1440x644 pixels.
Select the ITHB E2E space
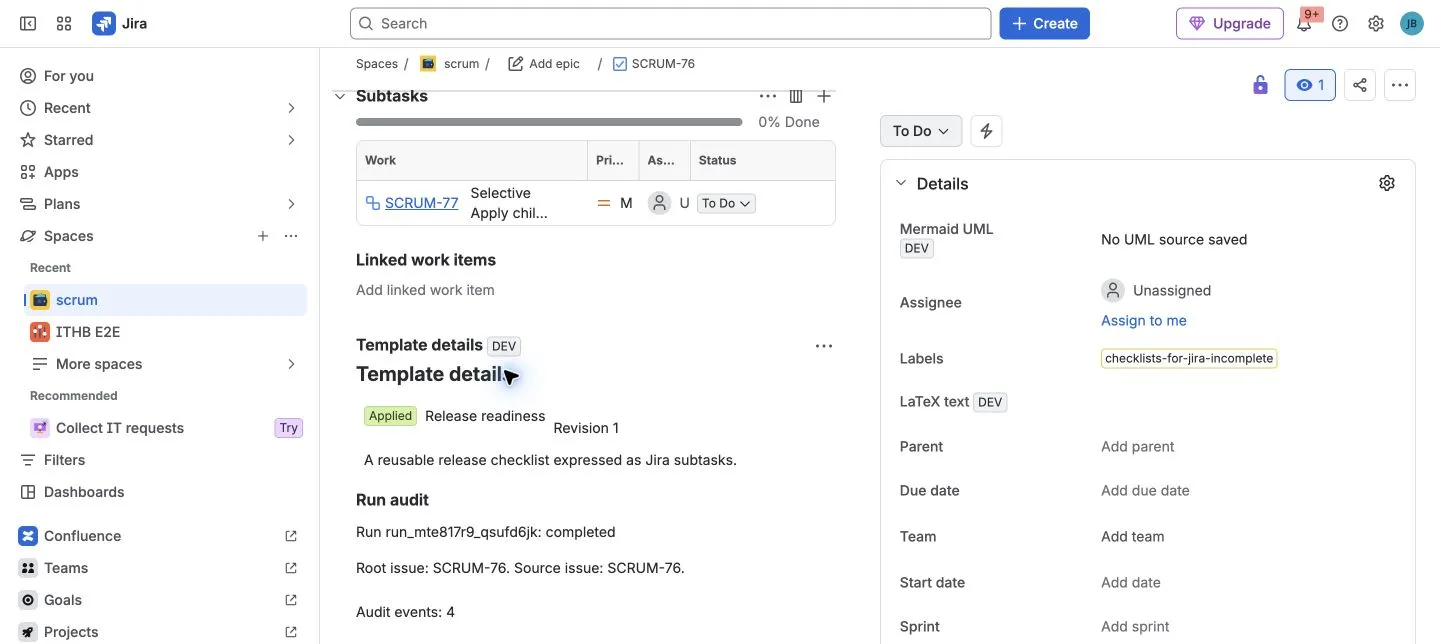pyautogui.click(x=165, y=332)
